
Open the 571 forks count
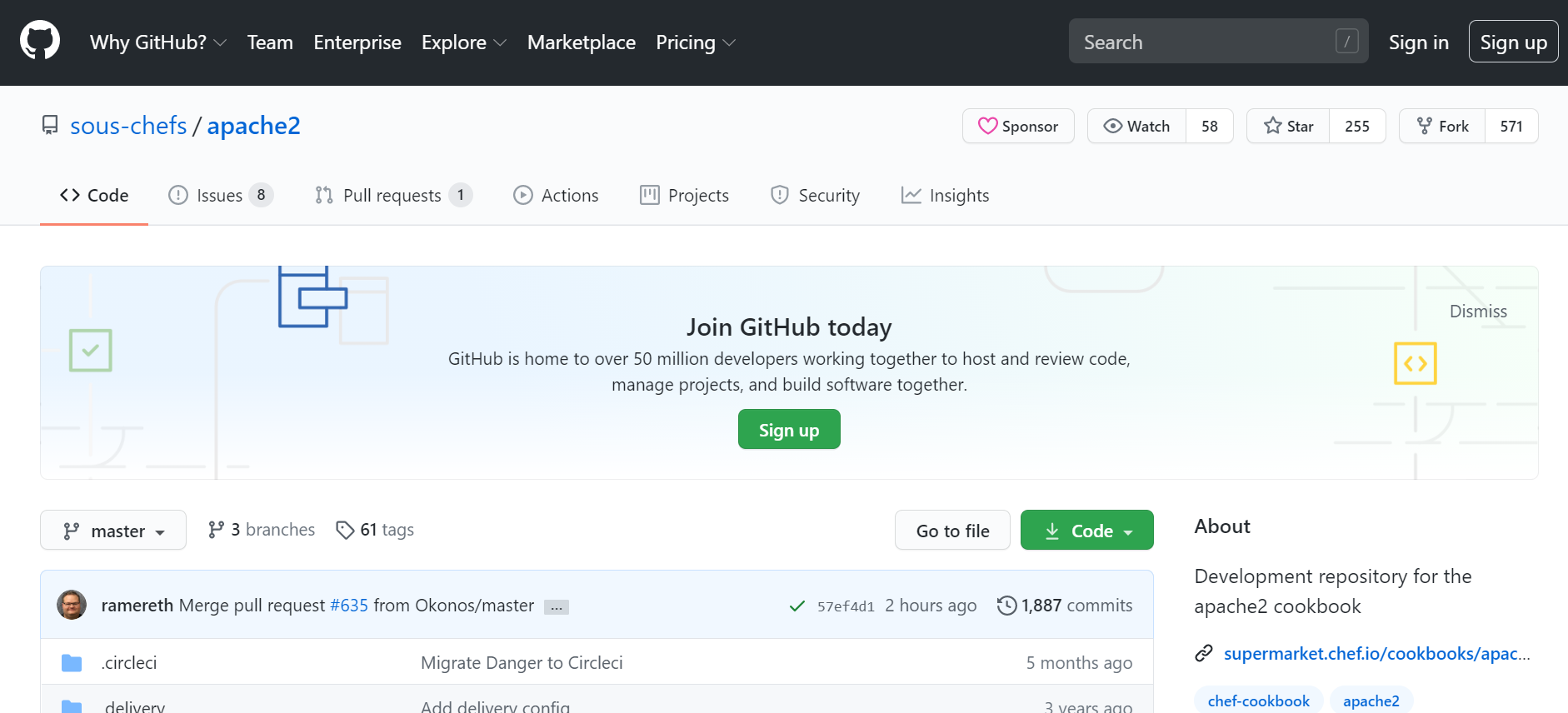(x=1511, y=126)
